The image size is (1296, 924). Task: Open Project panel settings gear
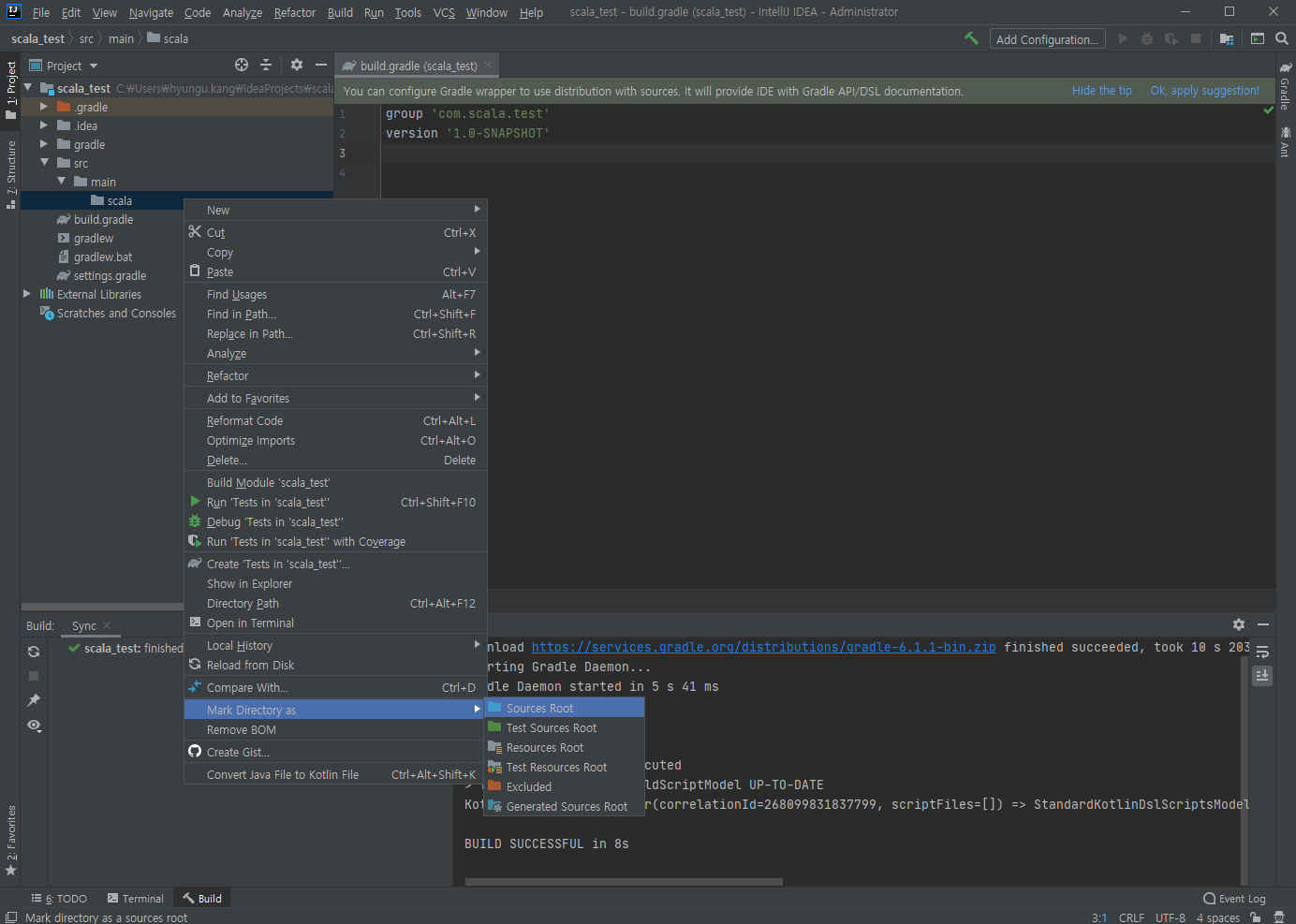[x=297, y=65]
